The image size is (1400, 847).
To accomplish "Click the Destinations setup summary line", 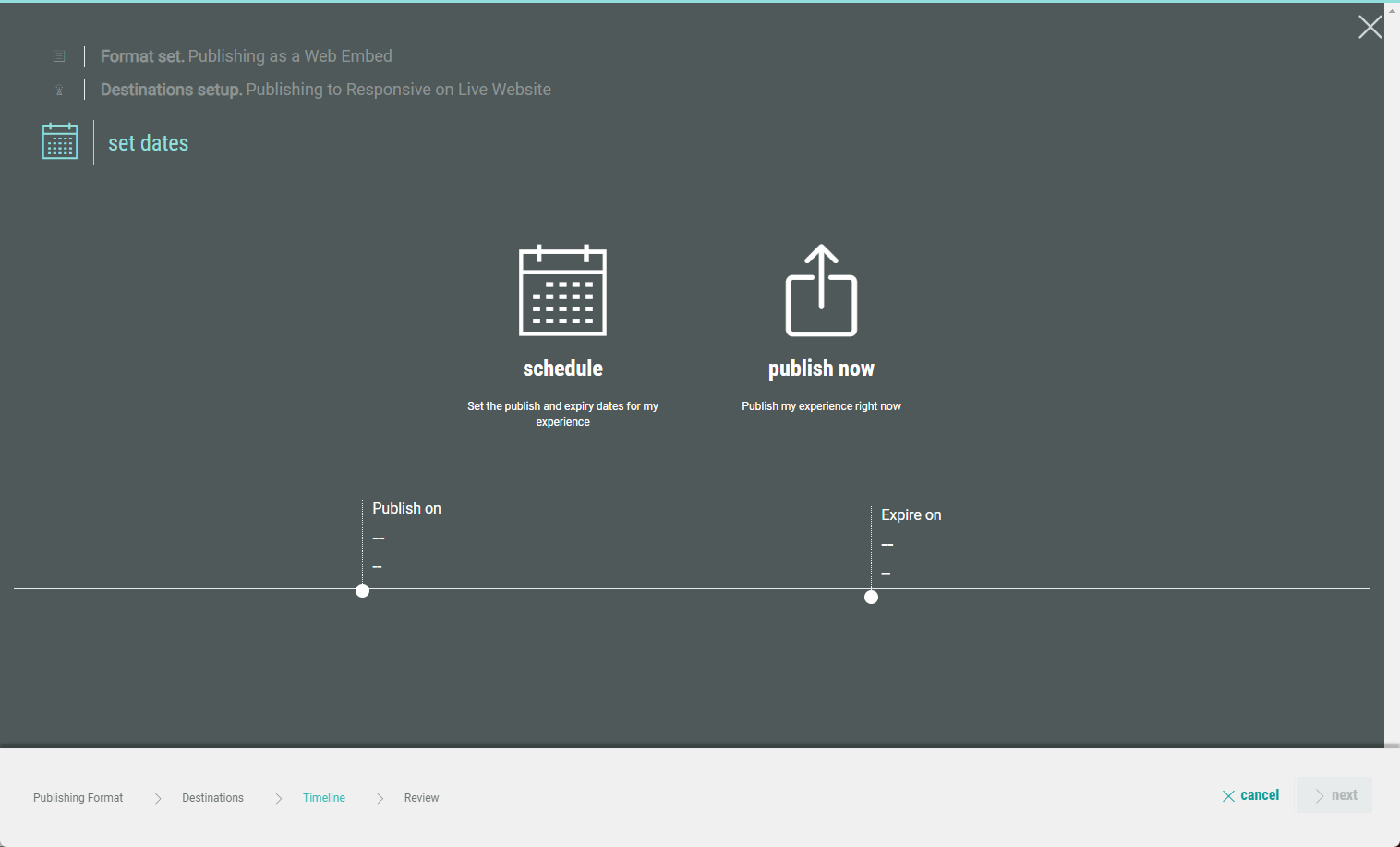I will [325, 90].
